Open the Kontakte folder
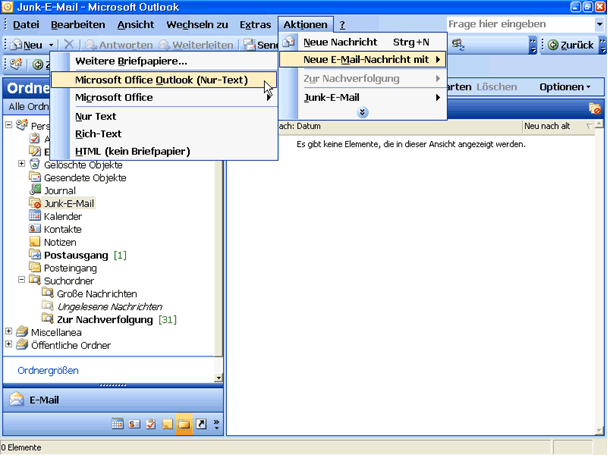The width and height of the screenshot is (608, 456). (62, 230)
